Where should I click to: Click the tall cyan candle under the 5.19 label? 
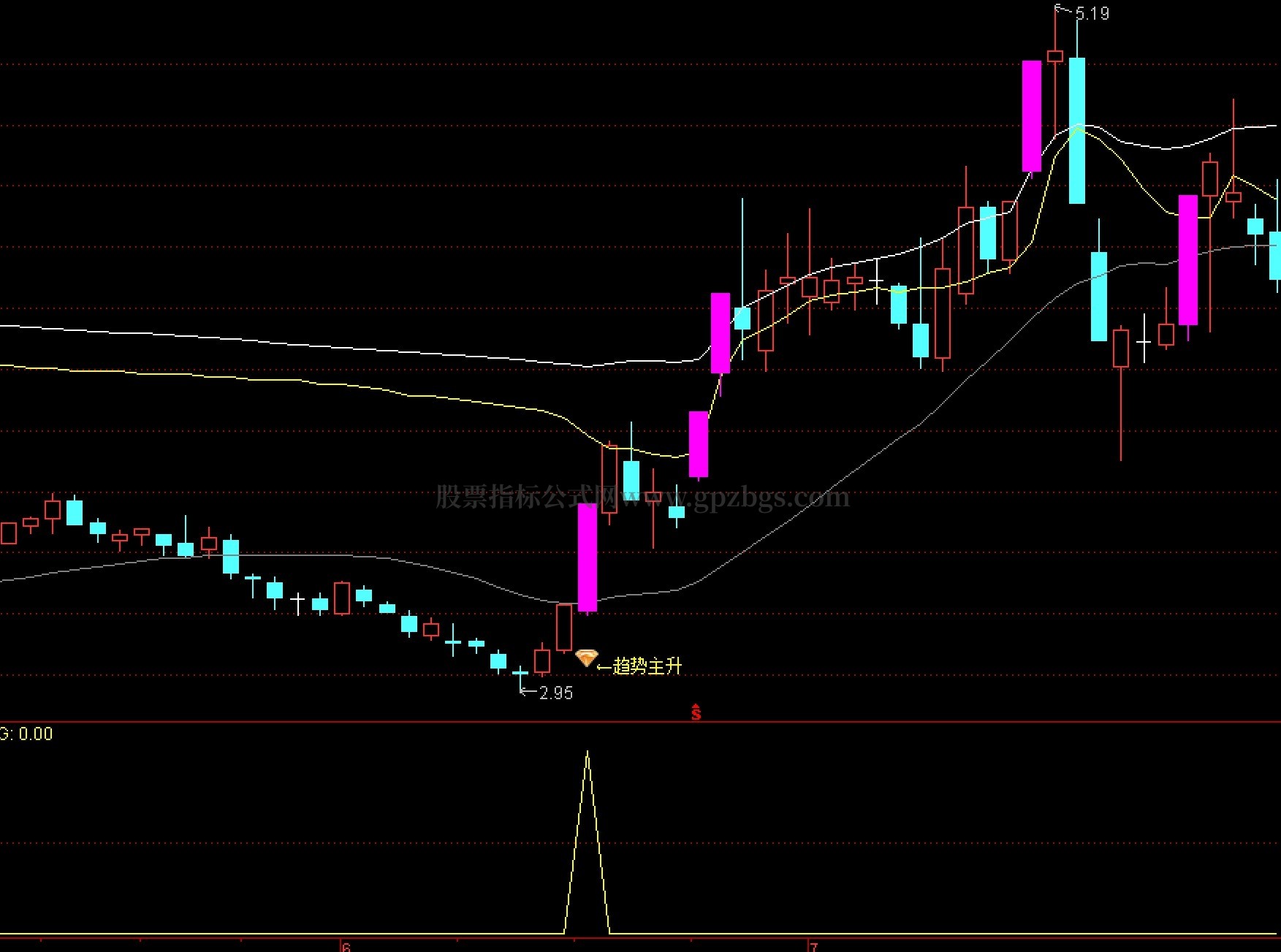[x=1077, y=130]
